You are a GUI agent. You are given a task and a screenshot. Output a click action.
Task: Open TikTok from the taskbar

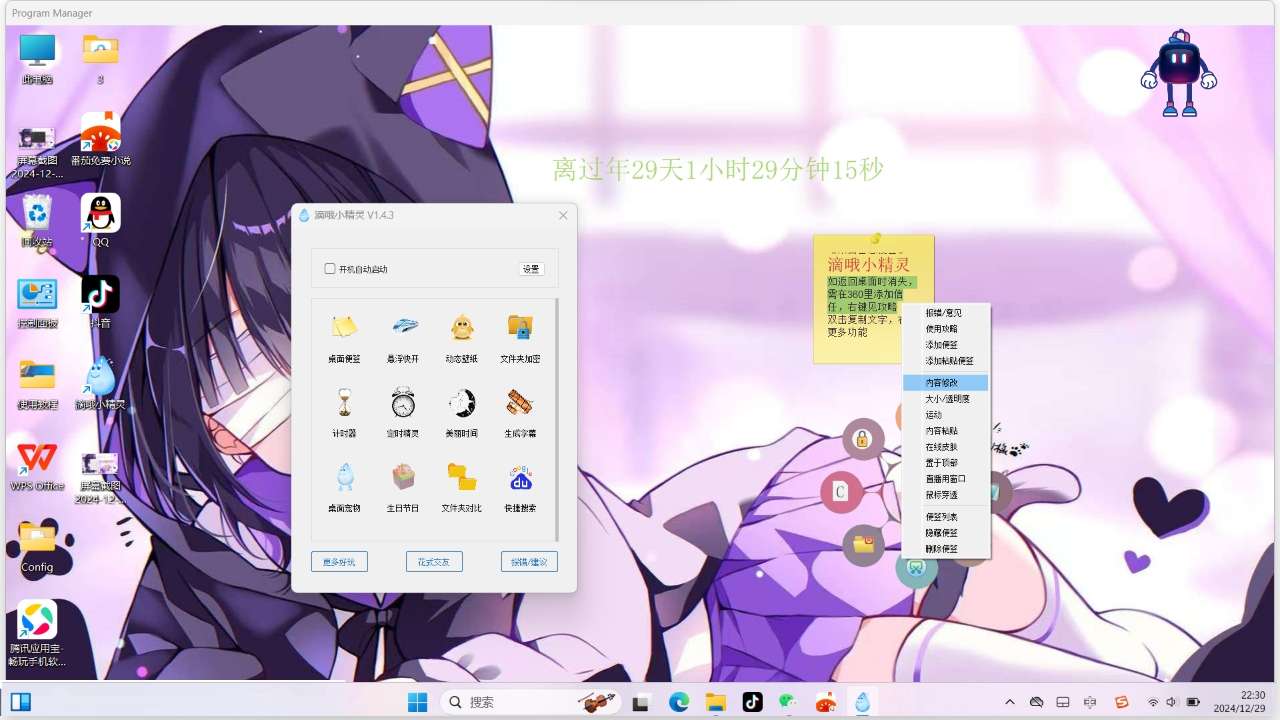[752, 702]
